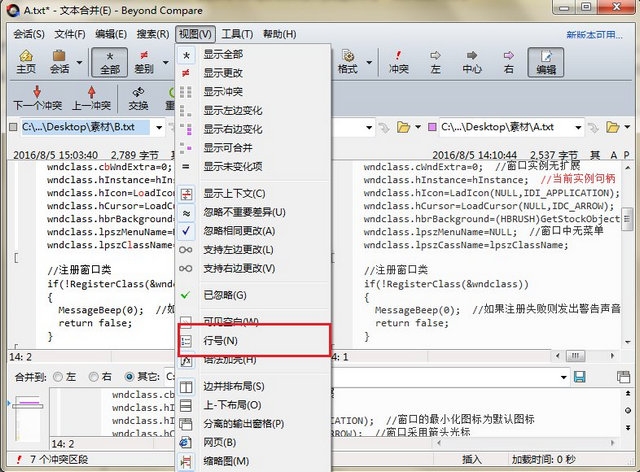Toggle the 全部 show-all toolbar button
Image resolution: width=640 pixels, height=472 pixels.
(x=109, y=62)
